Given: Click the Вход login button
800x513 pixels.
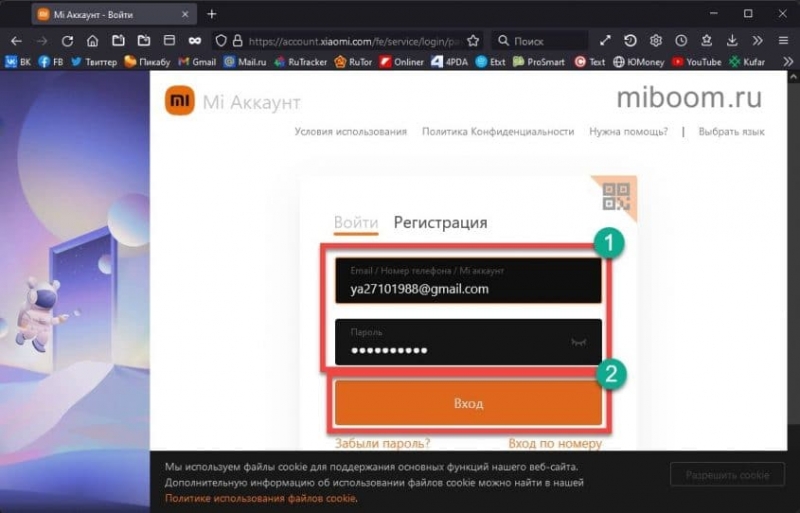Looking at the screenshot, I should [x=468, y=403].
